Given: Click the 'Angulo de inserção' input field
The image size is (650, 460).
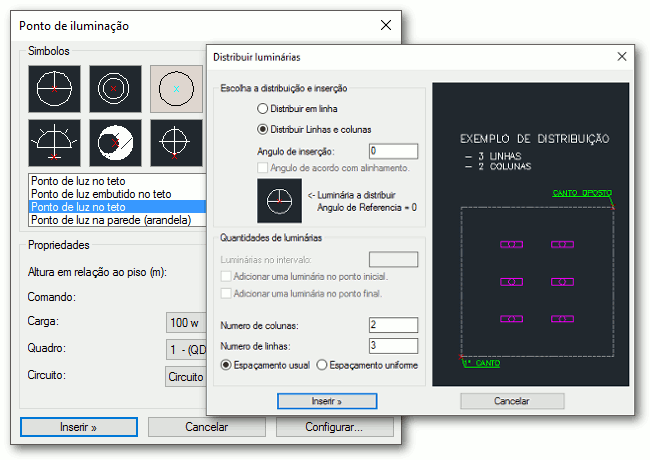Looking at the screenshot, I should tap(393, 151).
